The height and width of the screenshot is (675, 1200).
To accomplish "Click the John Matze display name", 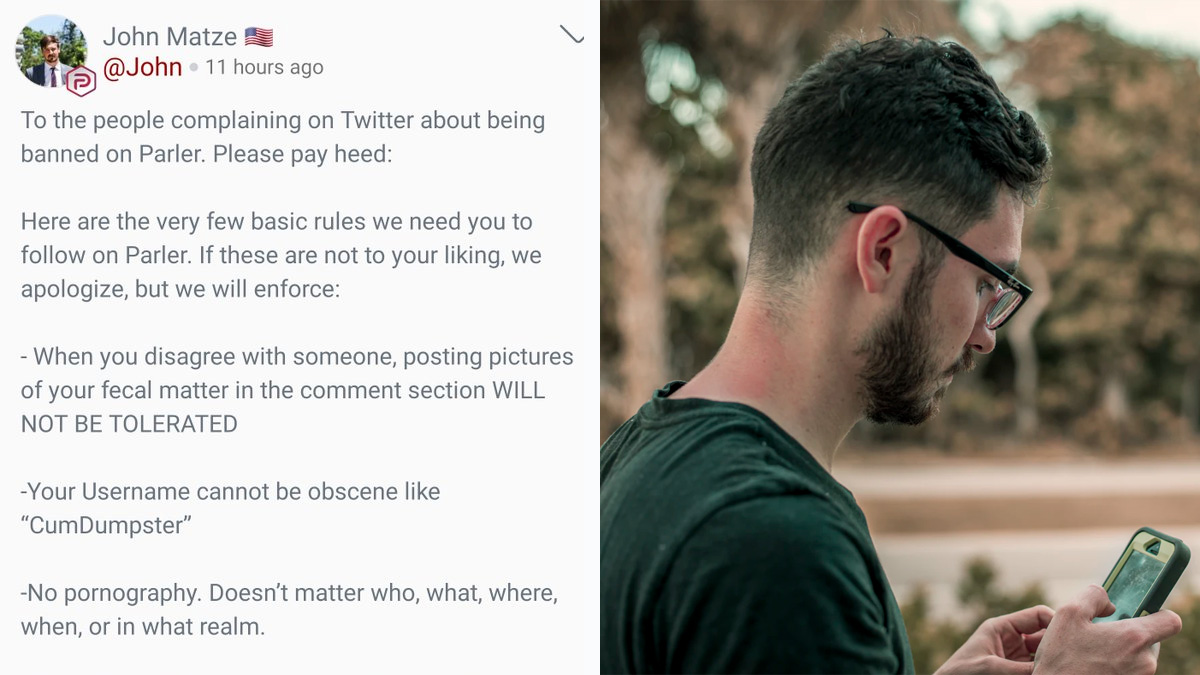I will click(169, 38).
